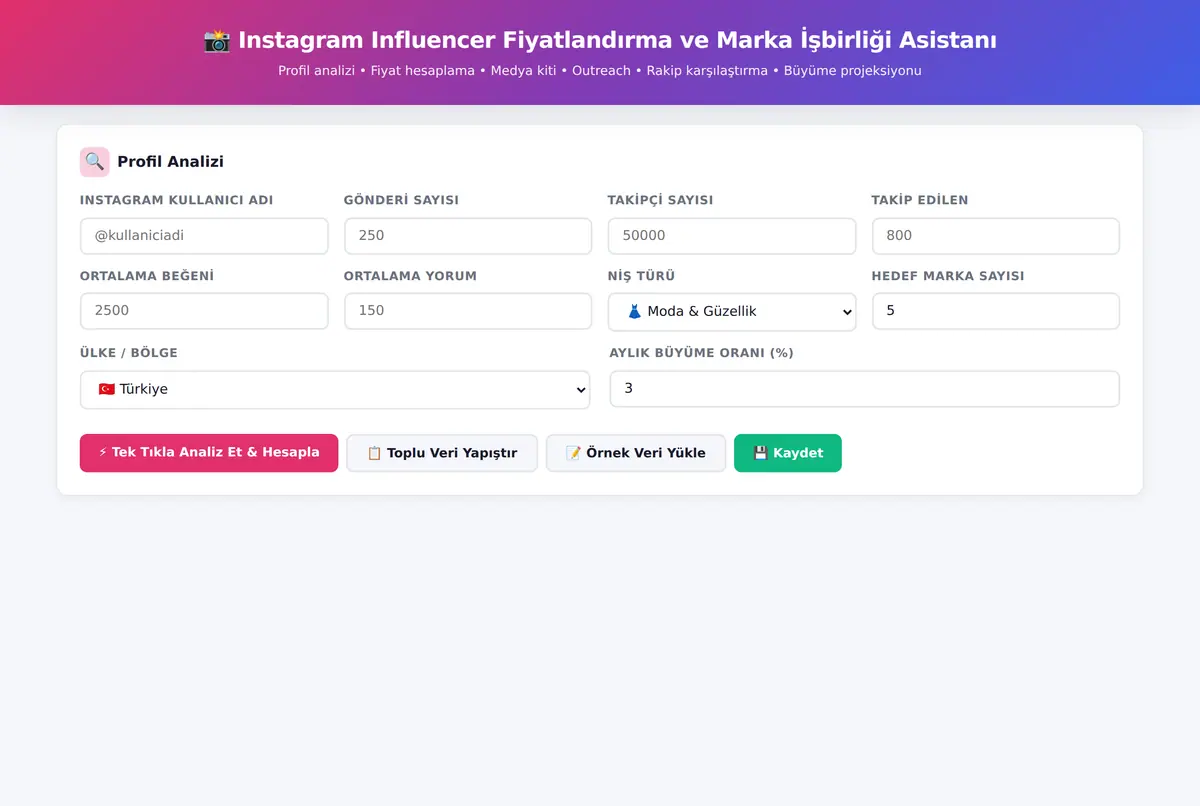Screen dimensions: 1200x806
Task: Click the camera emoji in the header title
Action: coord(217,41)
